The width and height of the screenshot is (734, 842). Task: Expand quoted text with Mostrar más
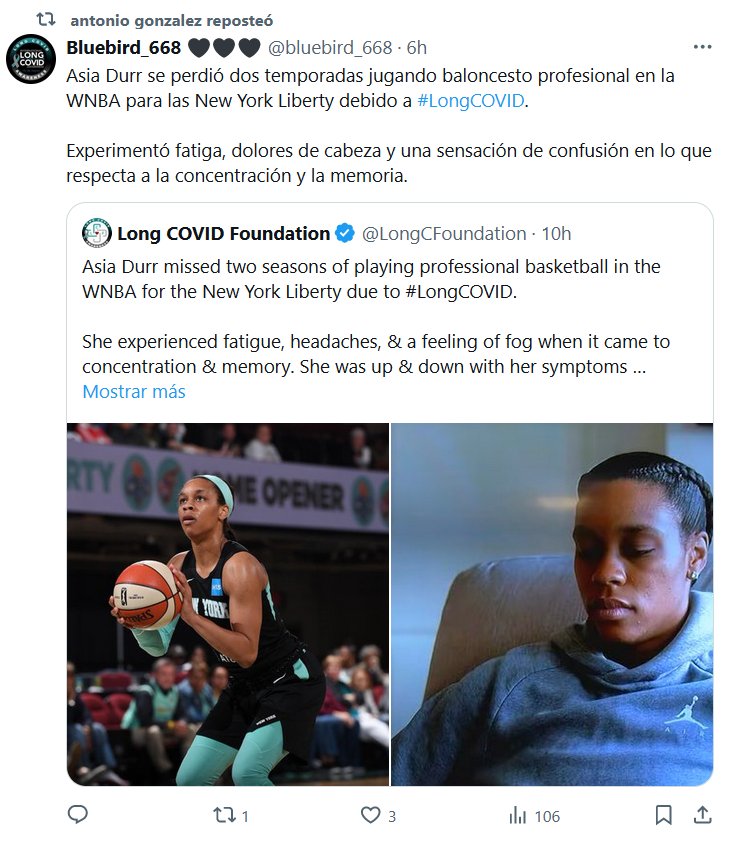pyautogui.click(x=134, y=391)
